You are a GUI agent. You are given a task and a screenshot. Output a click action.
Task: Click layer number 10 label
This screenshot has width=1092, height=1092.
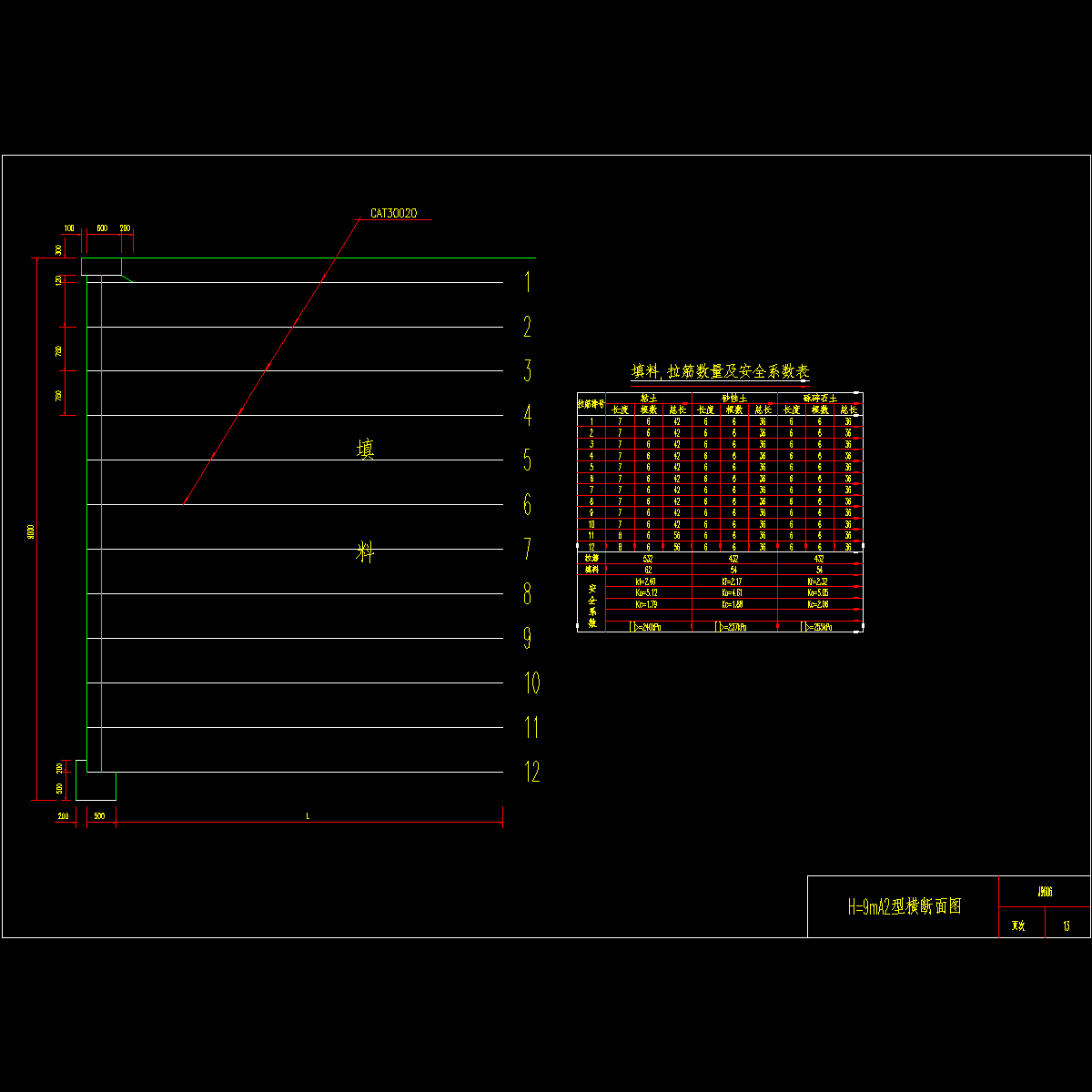[532, 682]
